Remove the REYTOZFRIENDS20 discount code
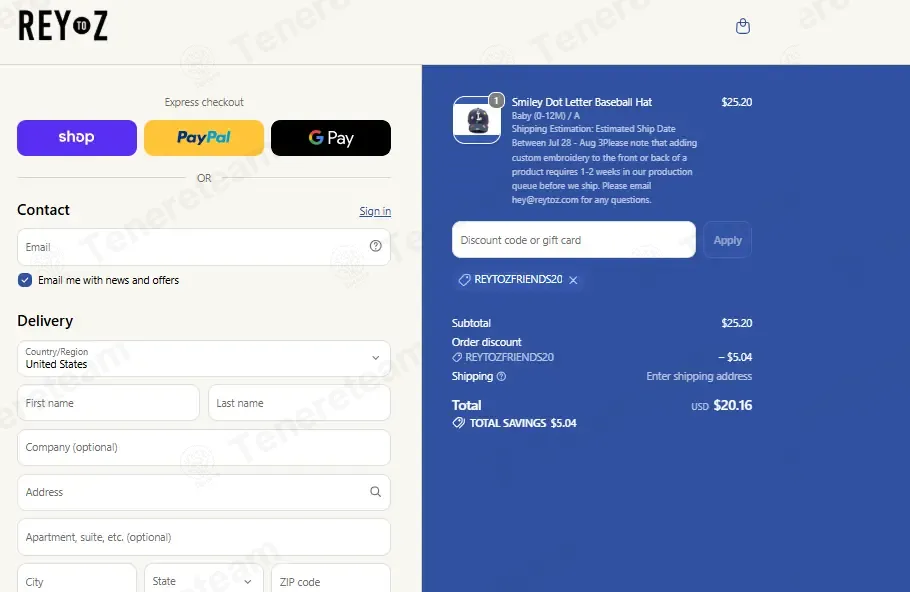910x592 pixels. (x=573, y=280)
